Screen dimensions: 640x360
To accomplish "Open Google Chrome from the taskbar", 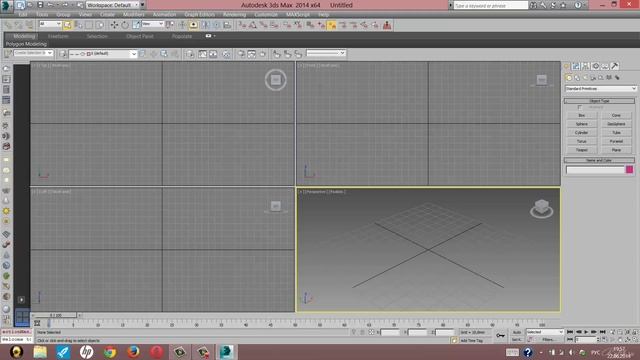I will click(109, 352).
